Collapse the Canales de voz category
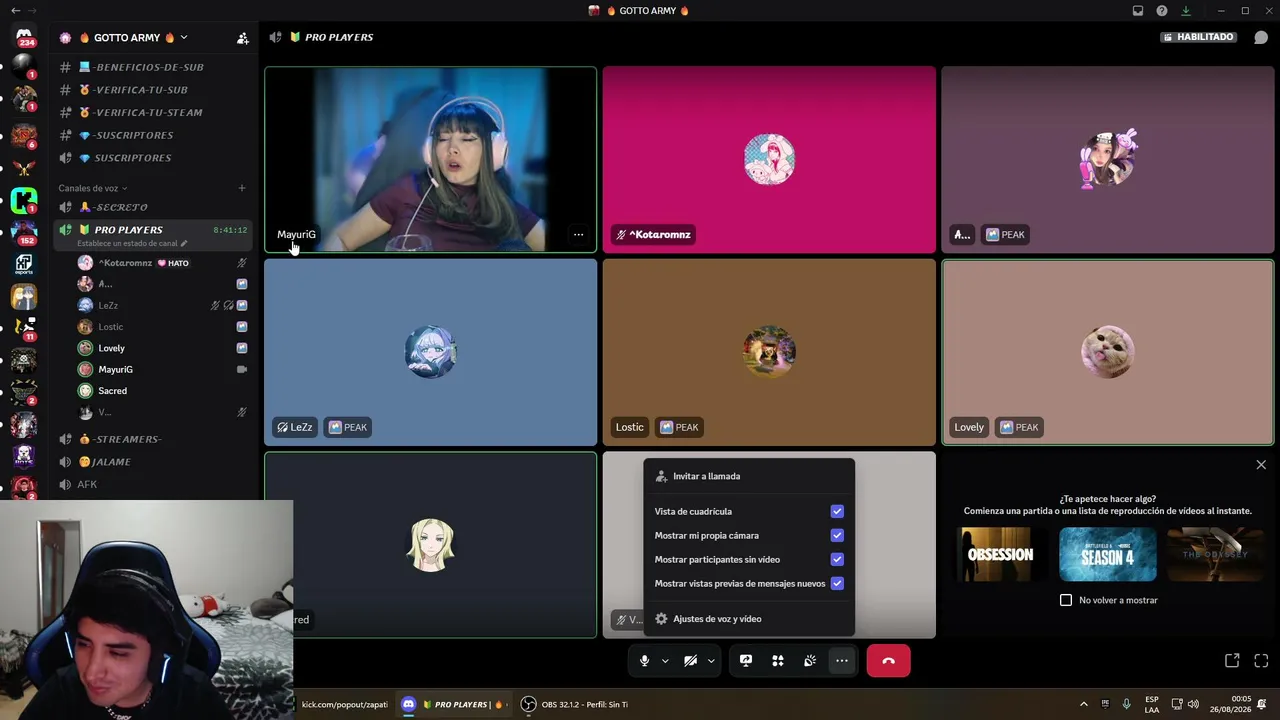Image resolution: width=1280 pixels, height=720 pixels. (92, 188)
